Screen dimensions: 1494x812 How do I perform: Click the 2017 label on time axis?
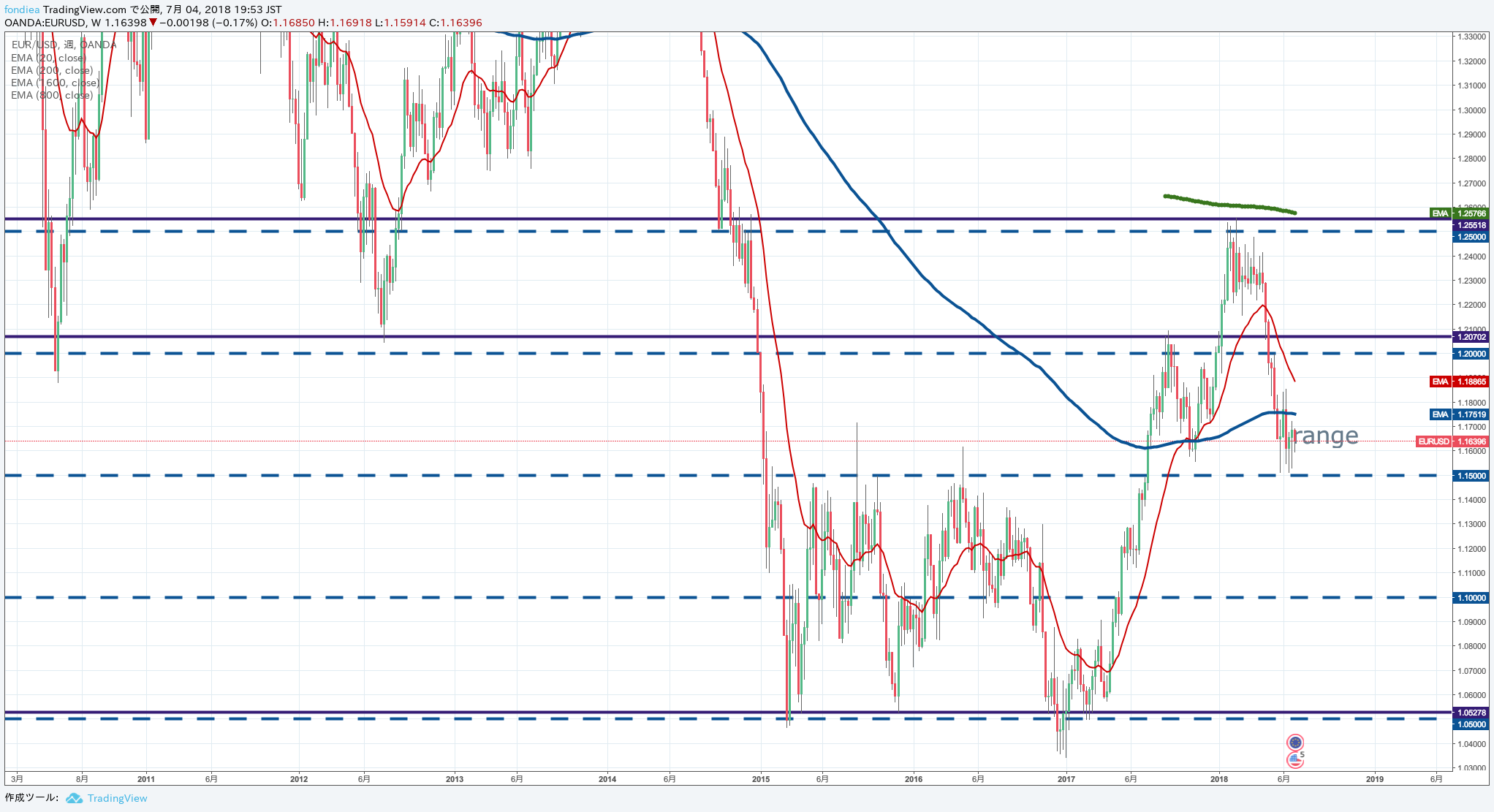coord(1066,779)
